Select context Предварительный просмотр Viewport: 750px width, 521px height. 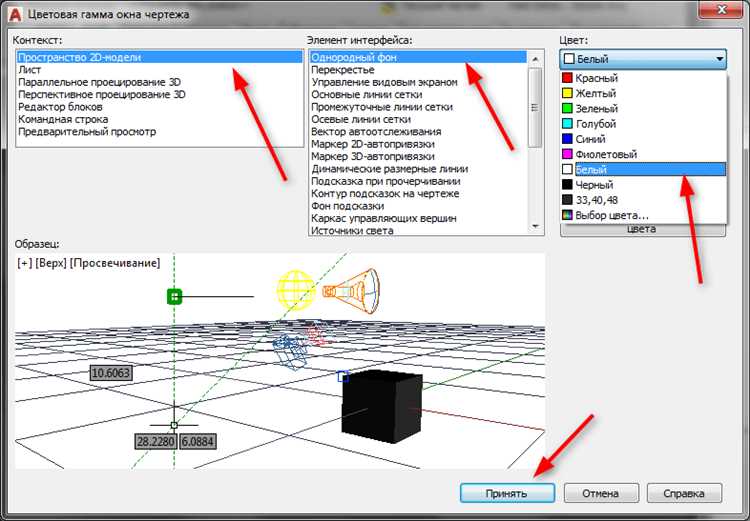click(160, 132)
